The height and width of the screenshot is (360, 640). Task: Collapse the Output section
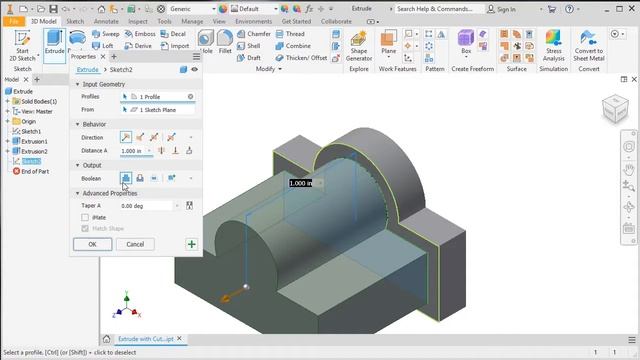click(x=78, y=165)
